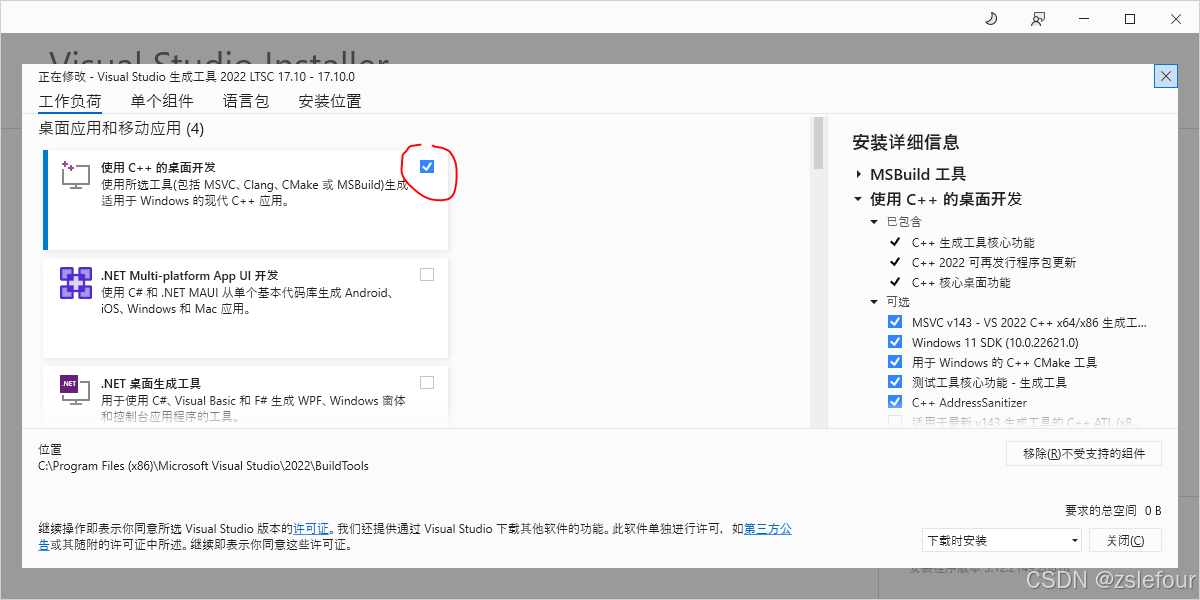Image resolution: width=1200 pixels, height=600 pixels.
Task: Switch to the 单个组件 tab
Action: [162, 101]
